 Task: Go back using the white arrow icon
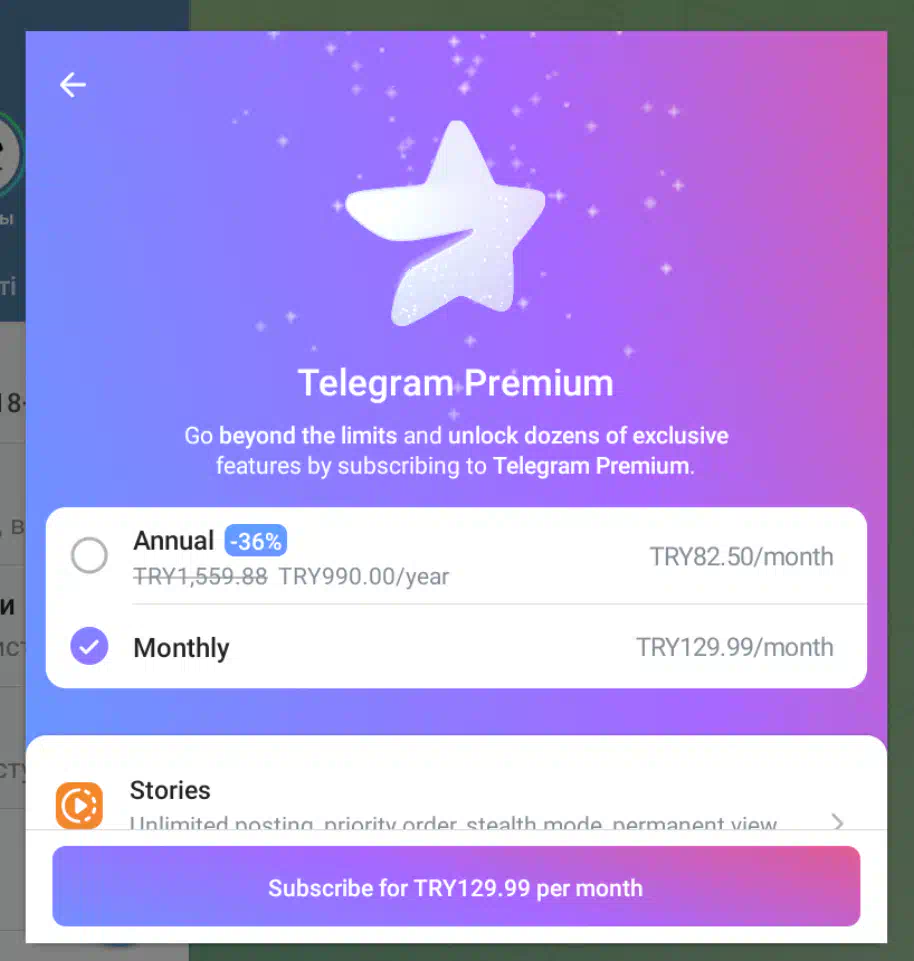point(72,85)
